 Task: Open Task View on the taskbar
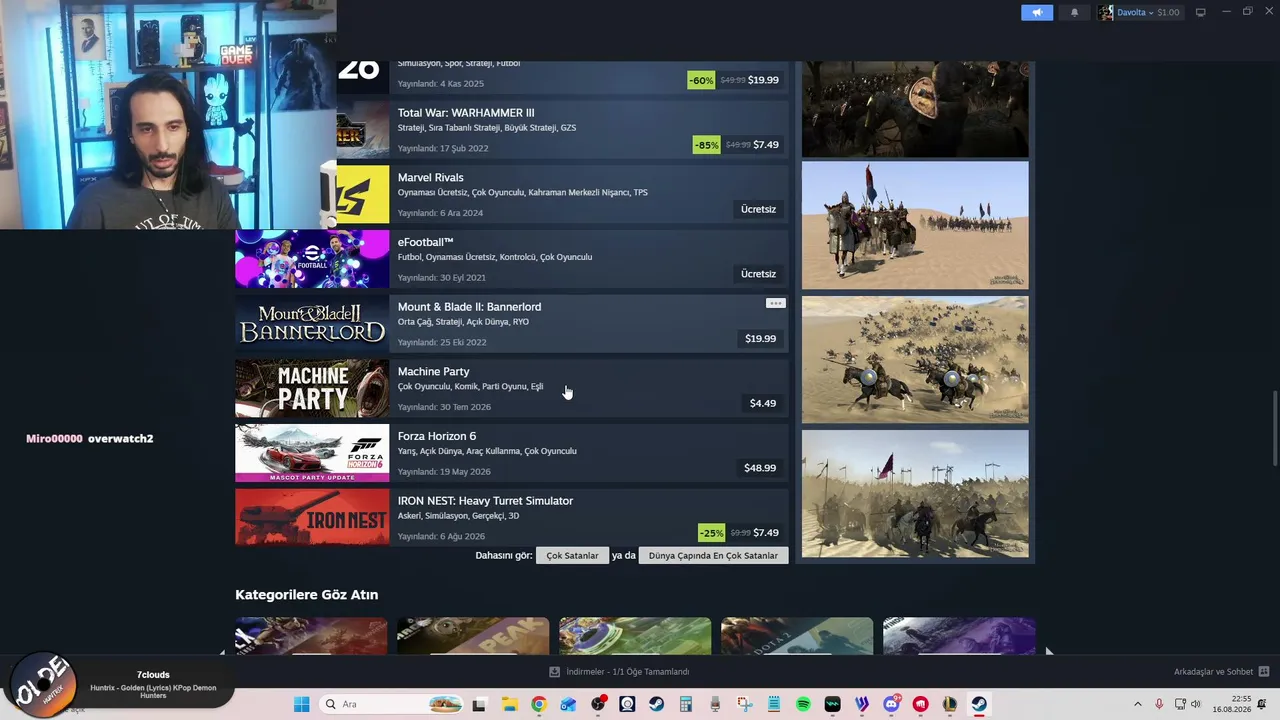[x=479, y=704]
